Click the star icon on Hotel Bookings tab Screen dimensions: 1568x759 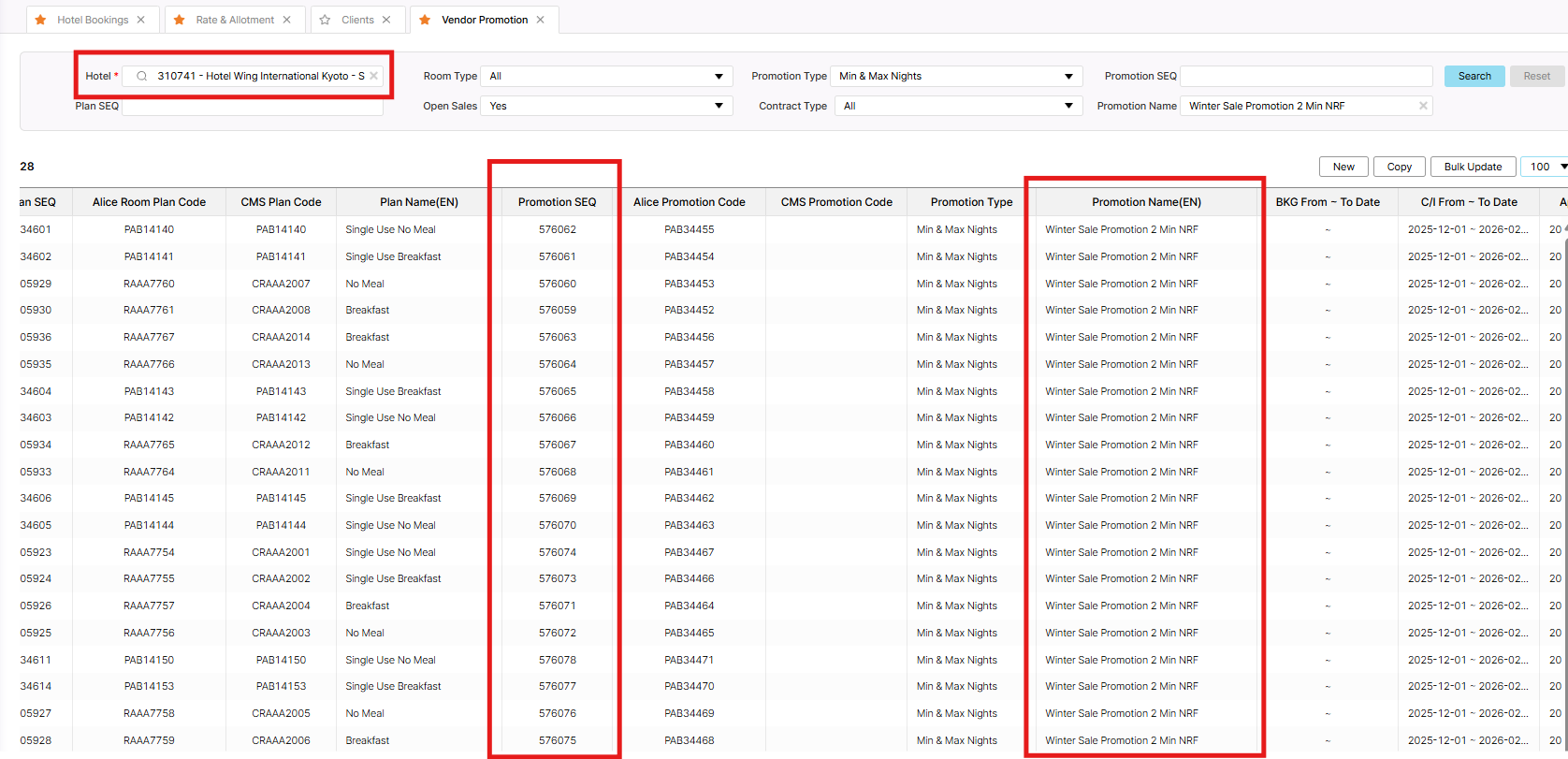click(x=41, y=20)
